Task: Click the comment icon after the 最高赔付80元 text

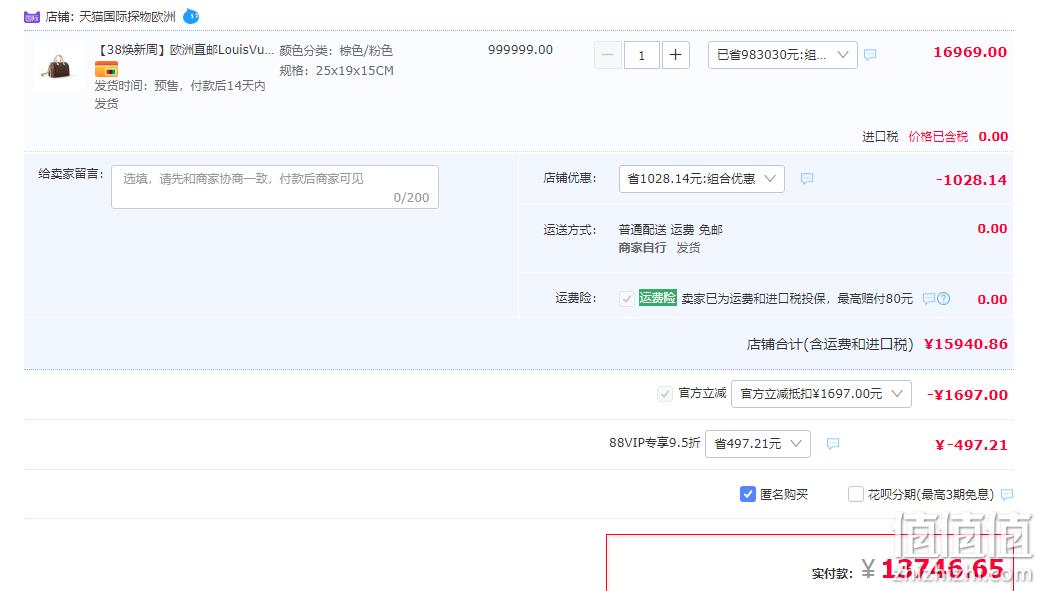Action: (x=928, y=298)
